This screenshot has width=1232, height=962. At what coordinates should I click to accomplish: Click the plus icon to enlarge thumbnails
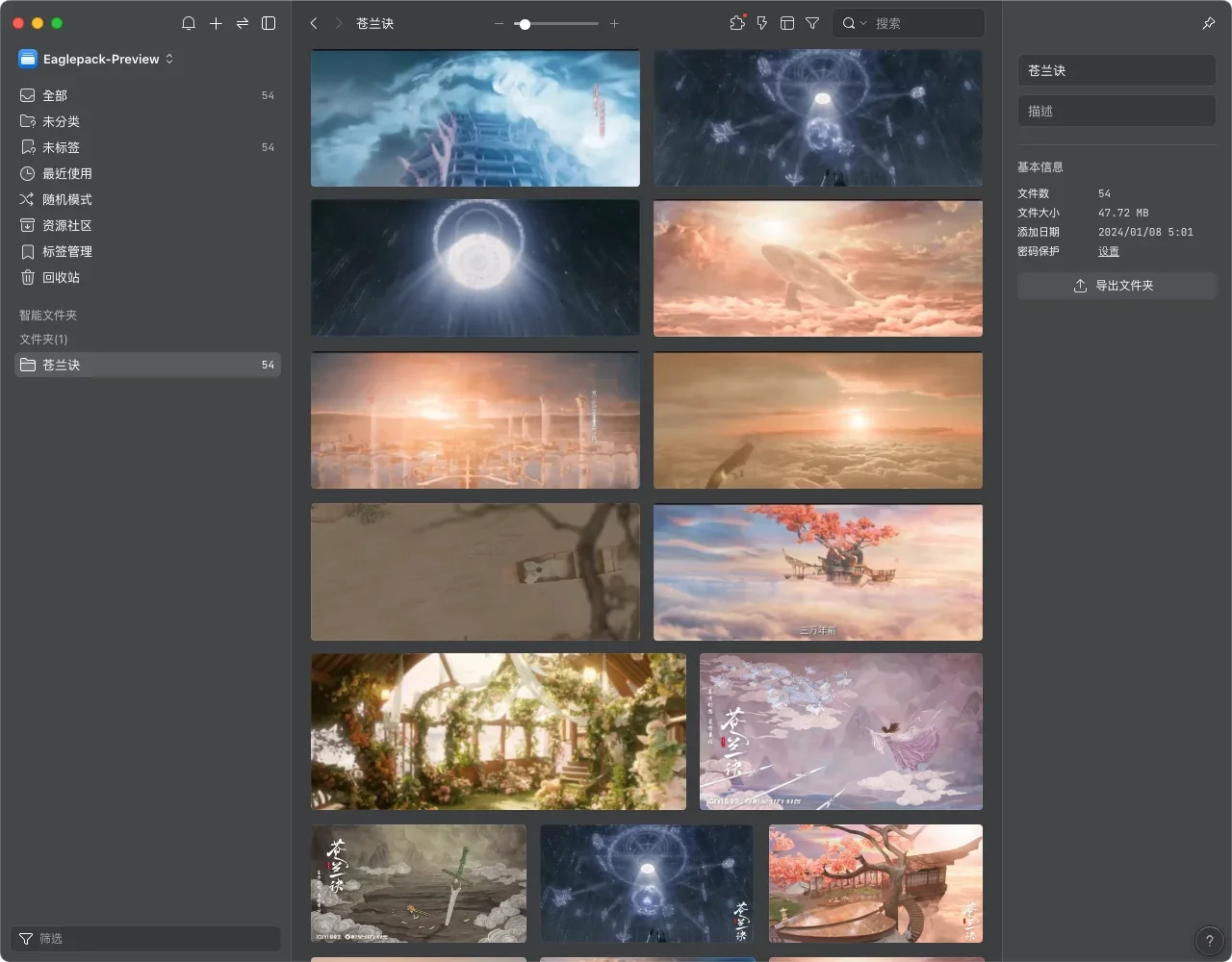pos(614,23)
